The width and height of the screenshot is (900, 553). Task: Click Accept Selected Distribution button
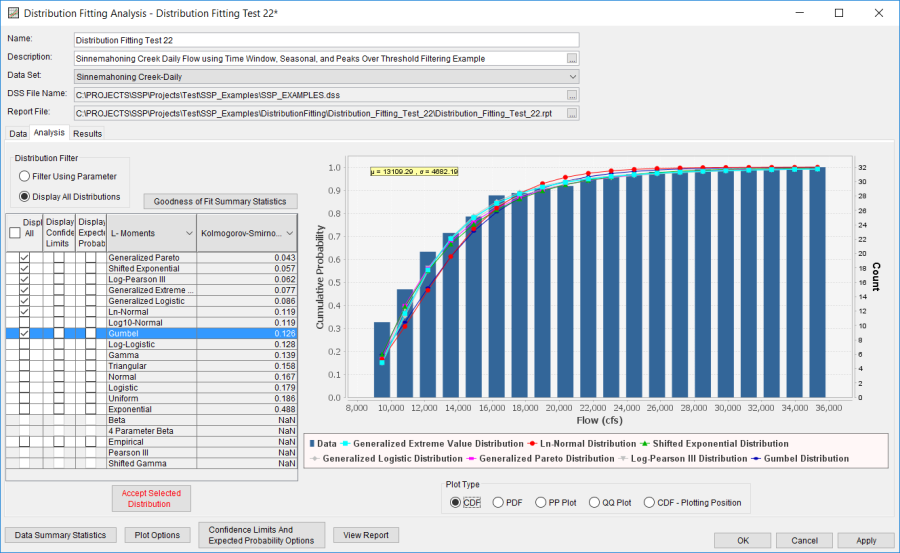[x=152, y=498]
